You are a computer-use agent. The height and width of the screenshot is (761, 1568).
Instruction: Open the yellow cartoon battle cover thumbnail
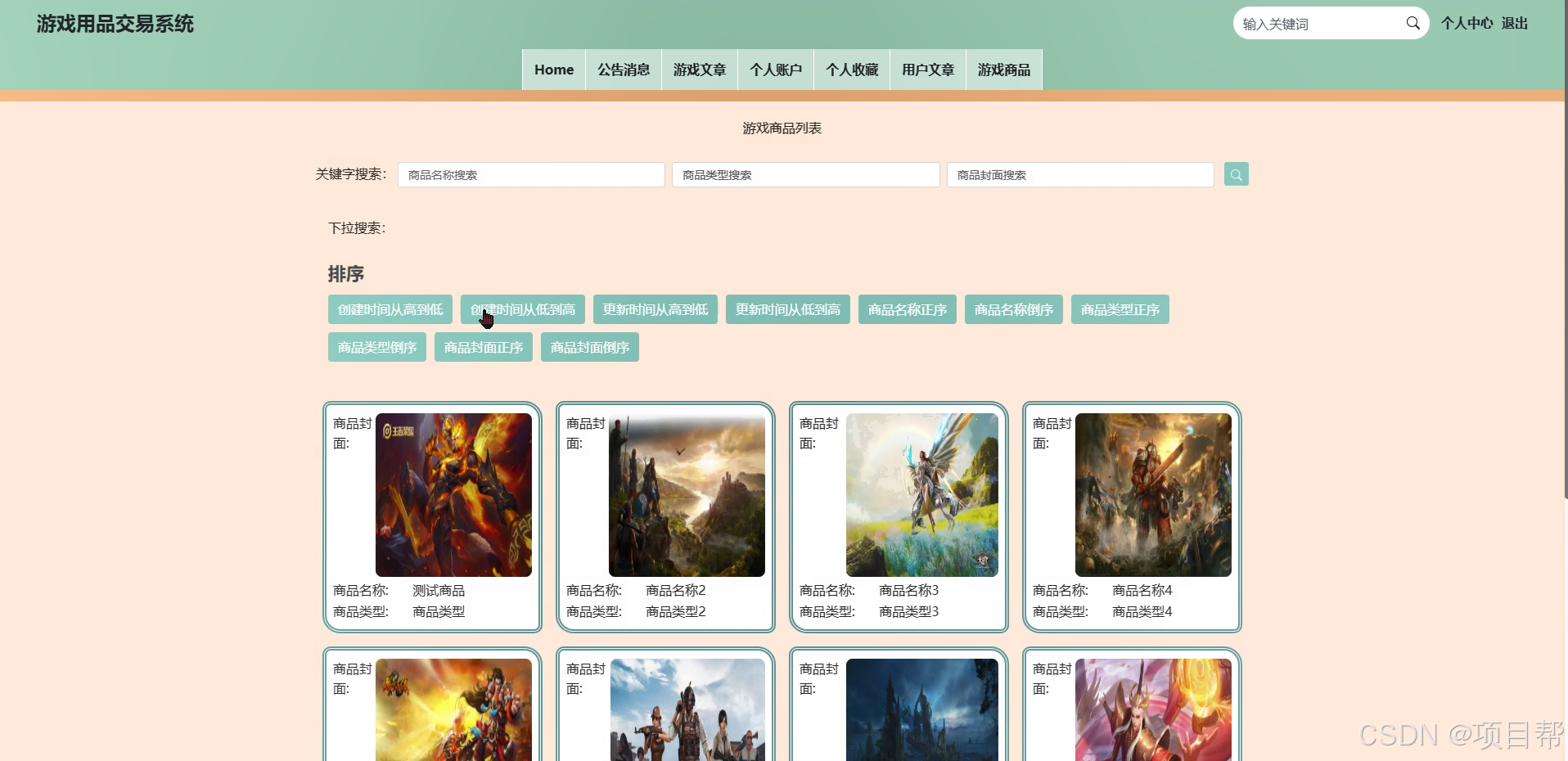click(453, 709)
